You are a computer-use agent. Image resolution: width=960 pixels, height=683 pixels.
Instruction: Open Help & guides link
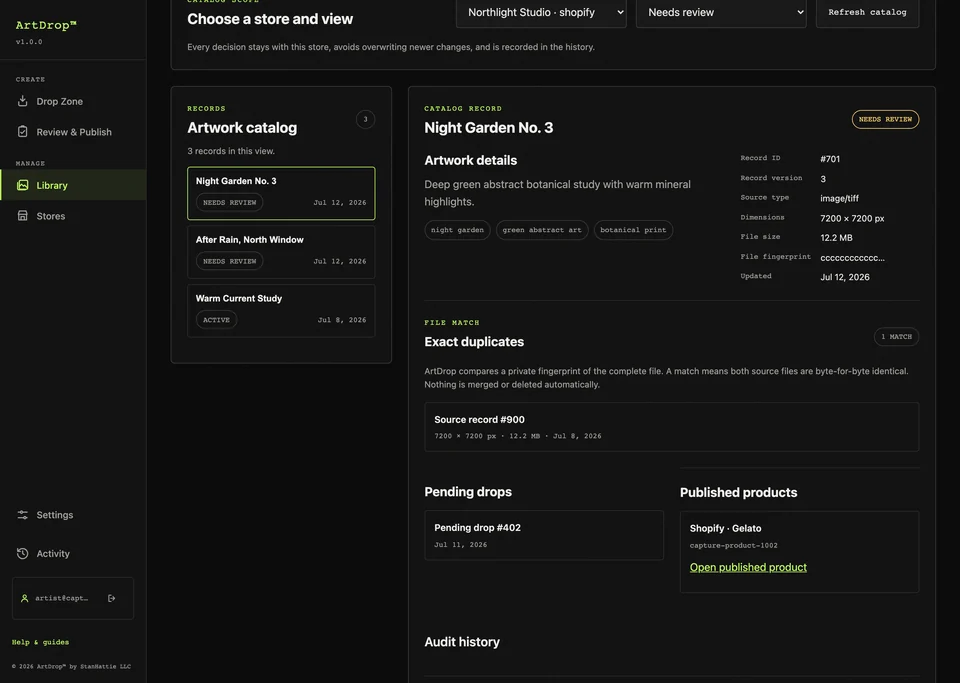(40, 642)
